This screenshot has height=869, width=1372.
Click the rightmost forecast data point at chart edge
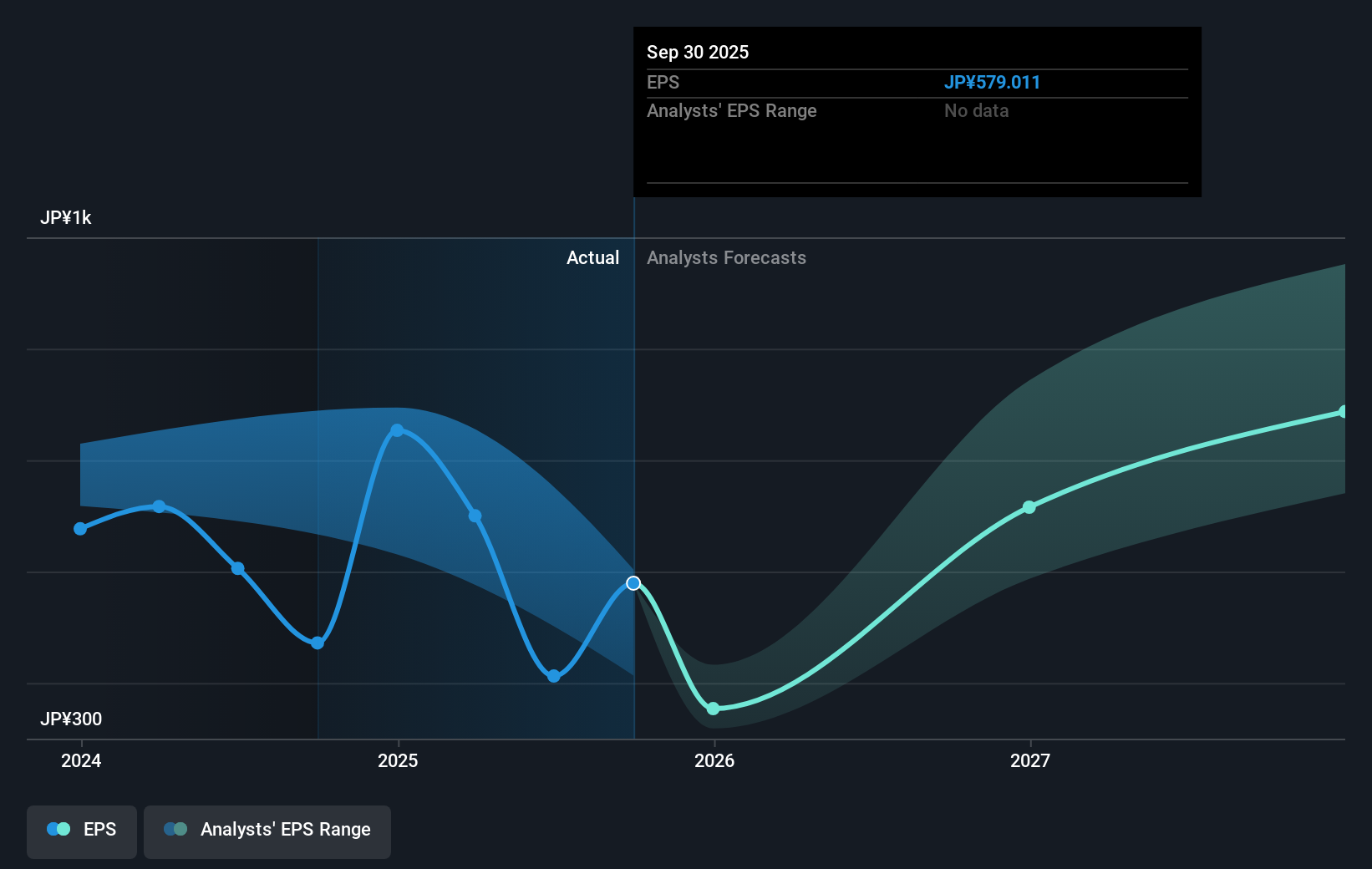(x=1342, y=410)
